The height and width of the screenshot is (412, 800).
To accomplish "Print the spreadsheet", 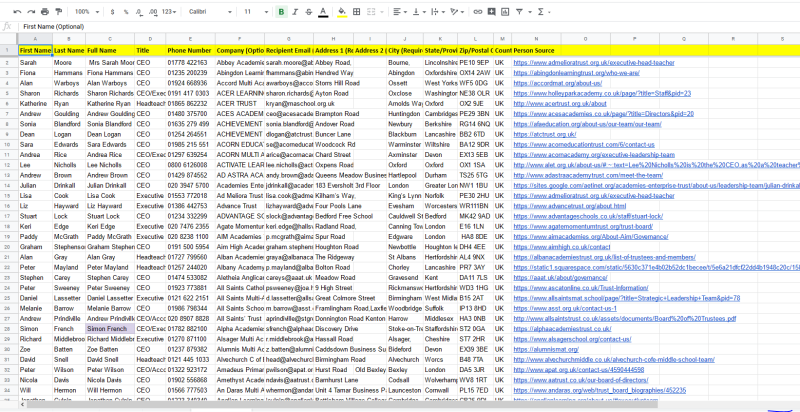I will point(45,12).
